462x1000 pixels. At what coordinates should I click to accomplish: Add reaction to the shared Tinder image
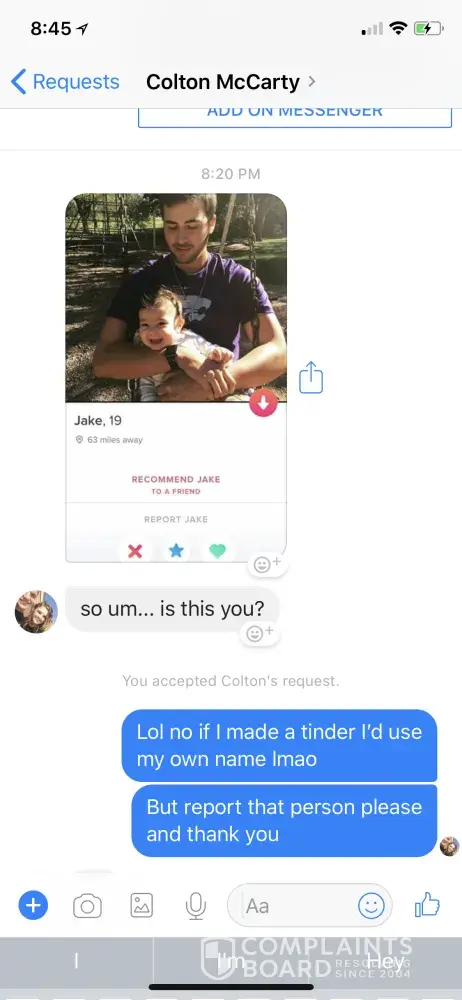(x=267, y=564)
